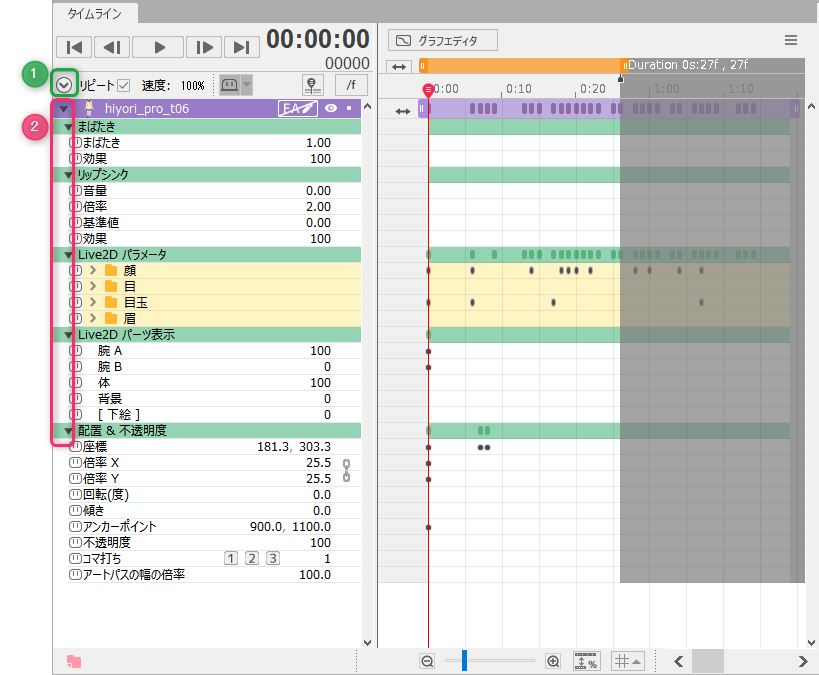Toggle stopwatch icon for 腕 A
Screen dimensions: 819x675
coord(76,351)
